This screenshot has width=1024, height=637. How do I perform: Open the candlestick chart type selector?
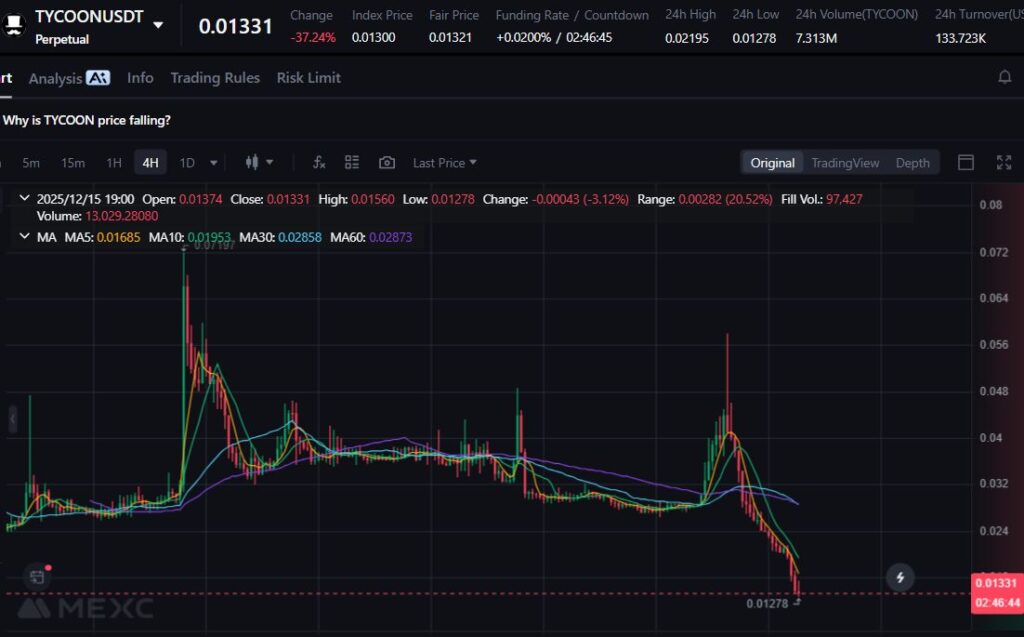(258, 163)
